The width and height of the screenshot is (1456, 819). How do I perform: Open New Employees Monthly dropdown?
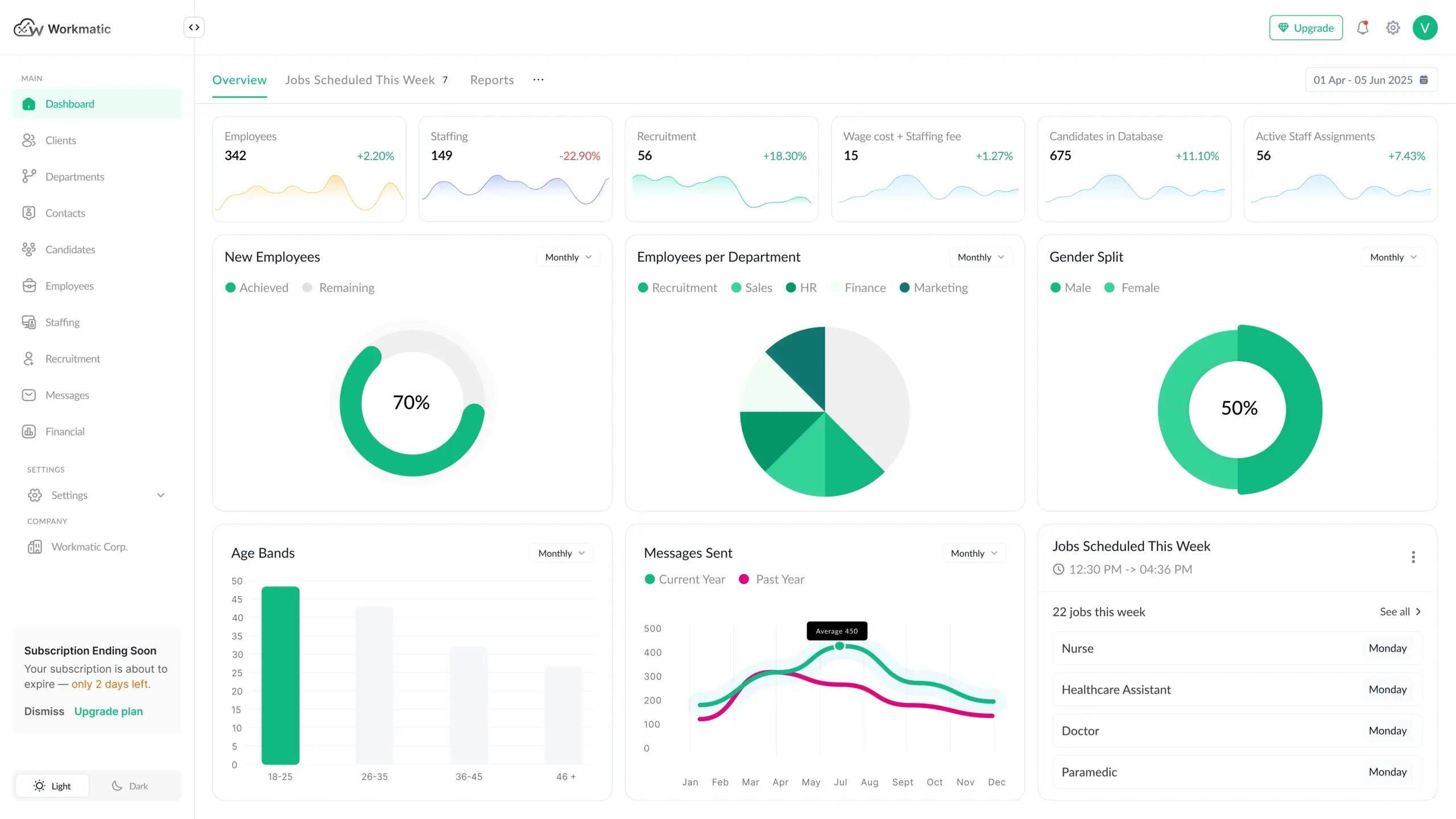point(568,257)
